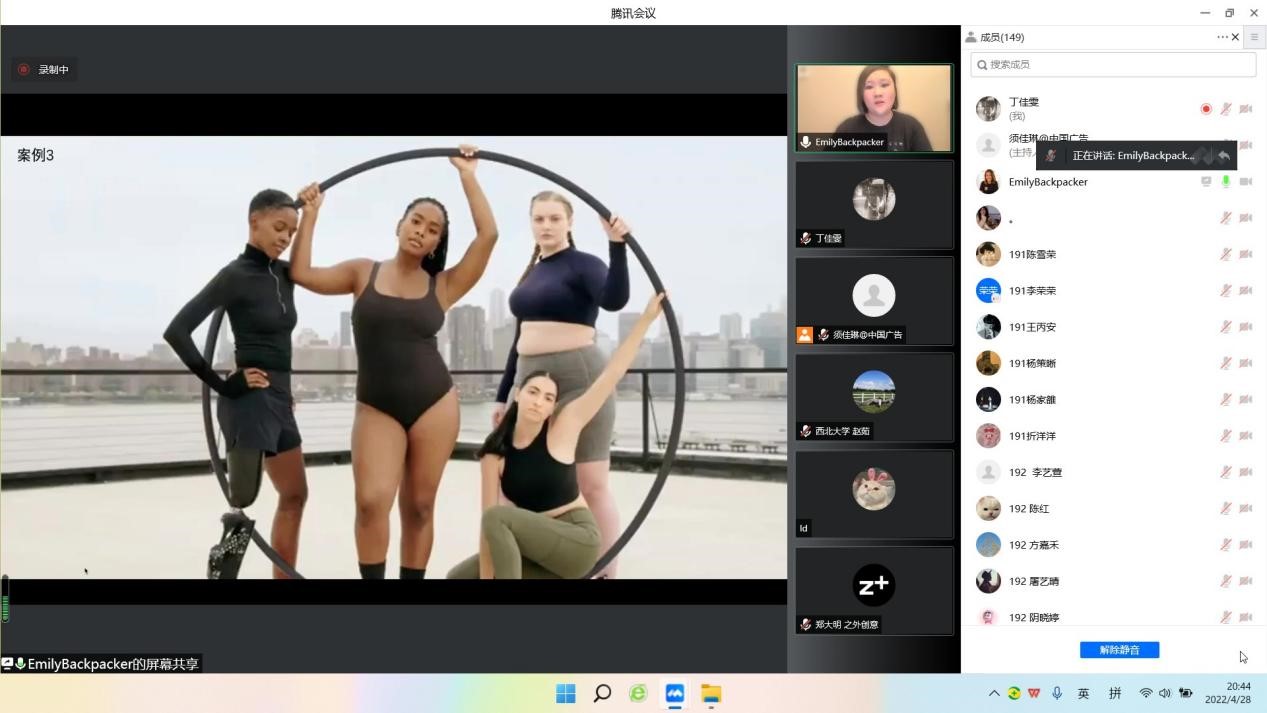Image resolution: width=1267 pixels, height=713 pixels.
Task: Expand the system tray hidden icons chevron
Action: (x=994, y=693)
